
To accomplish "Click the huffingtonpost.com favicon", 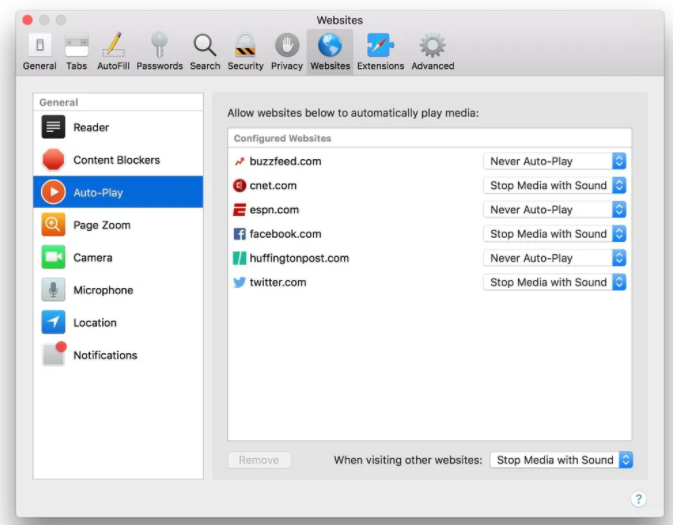I will tap(239, 258).
